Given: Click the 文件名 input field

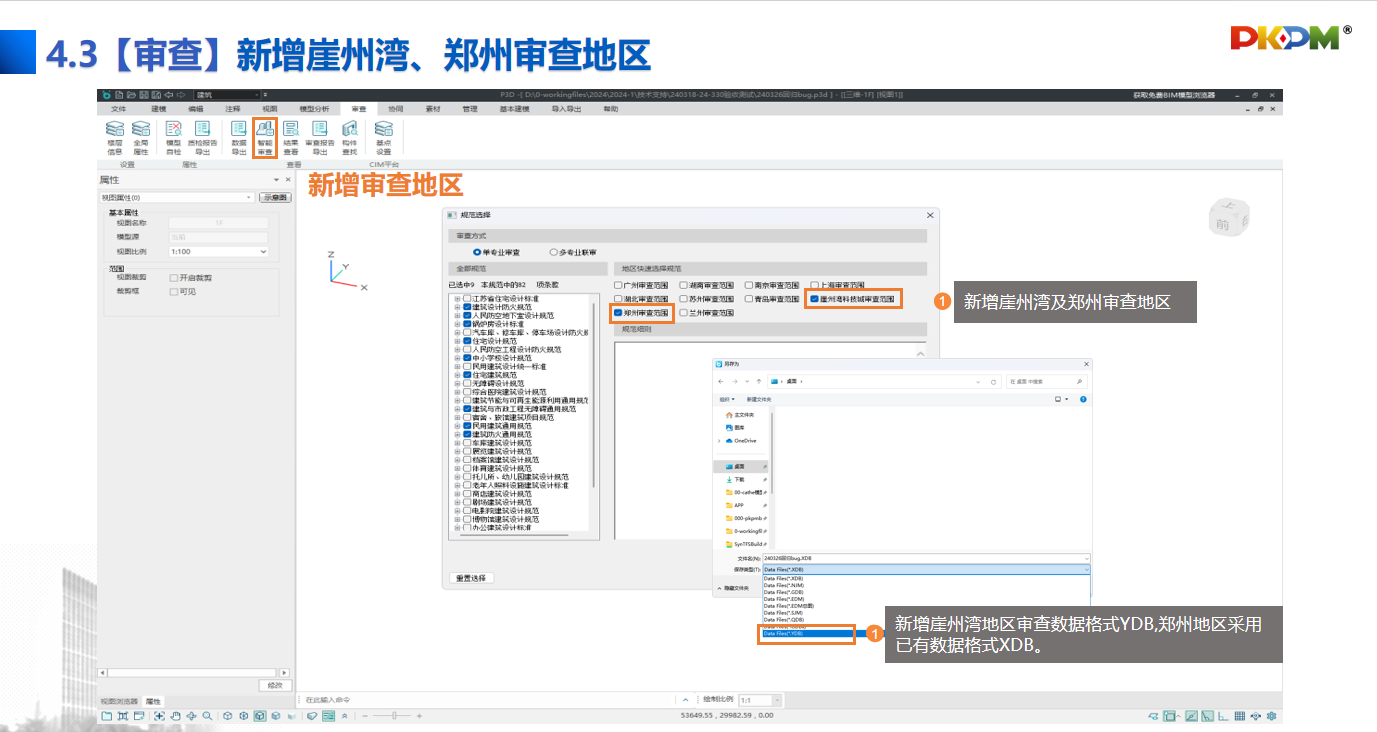Looking at the screenshot, I should 925,558.
